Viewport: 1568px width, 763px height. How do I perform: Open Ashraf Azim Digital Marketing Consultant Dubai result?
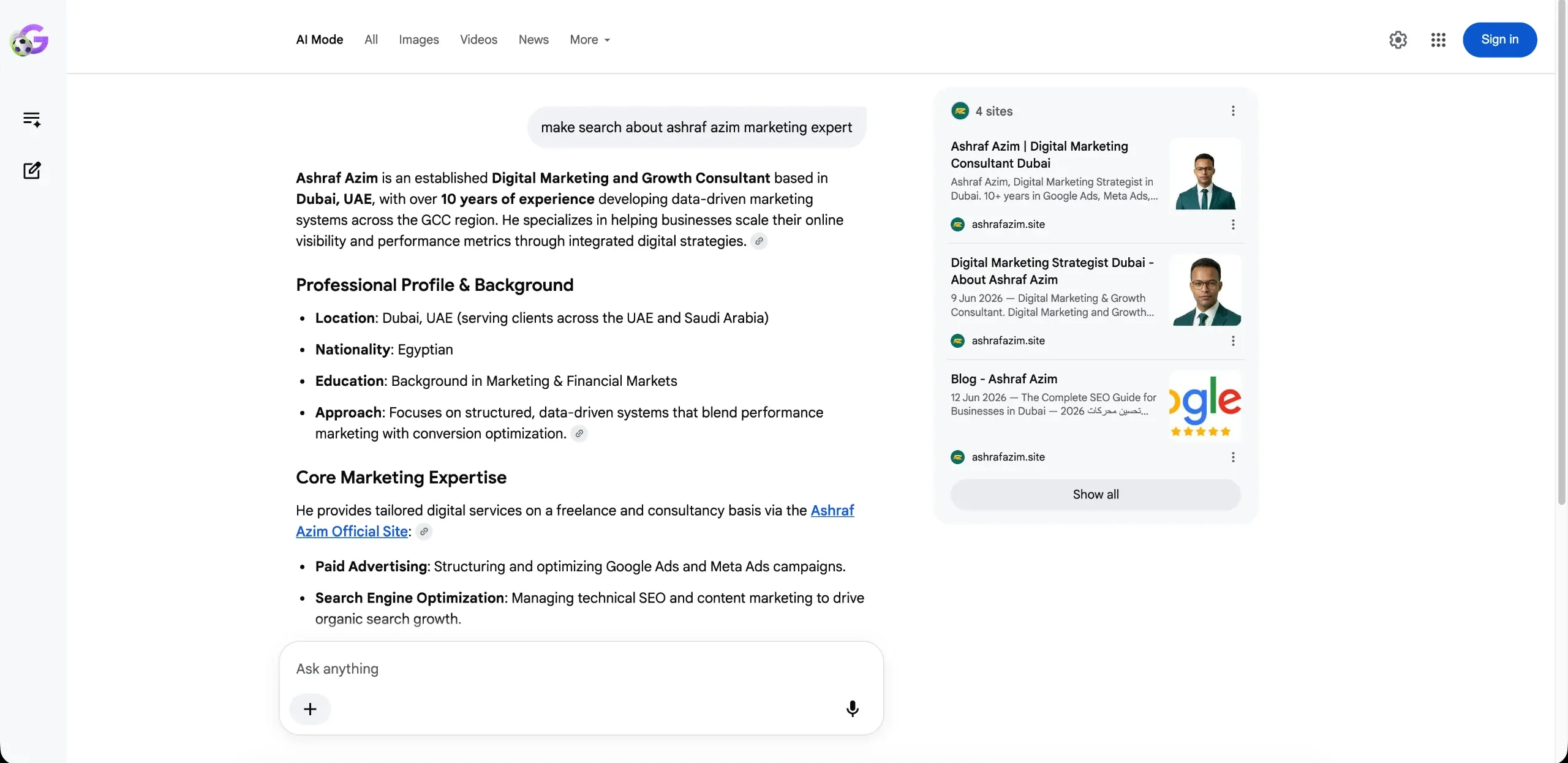pos(1039,154)
